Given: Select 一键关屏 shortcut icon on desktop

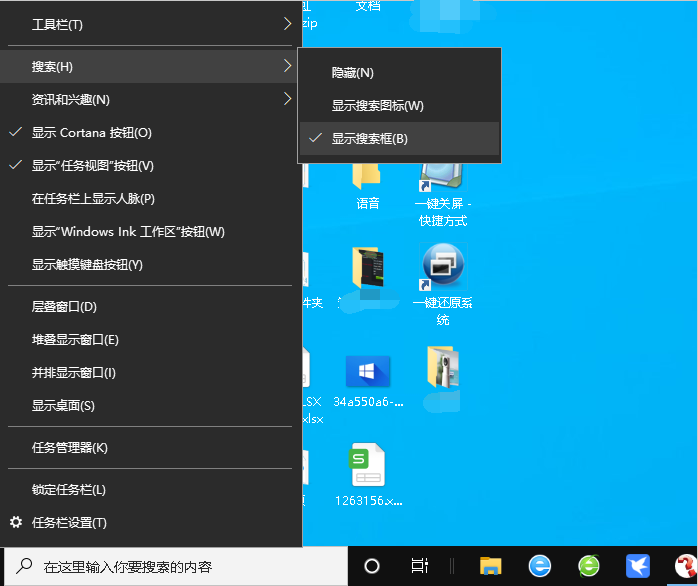Looking at the screenshot, I should pyautogui.click(x=442, y=176).
